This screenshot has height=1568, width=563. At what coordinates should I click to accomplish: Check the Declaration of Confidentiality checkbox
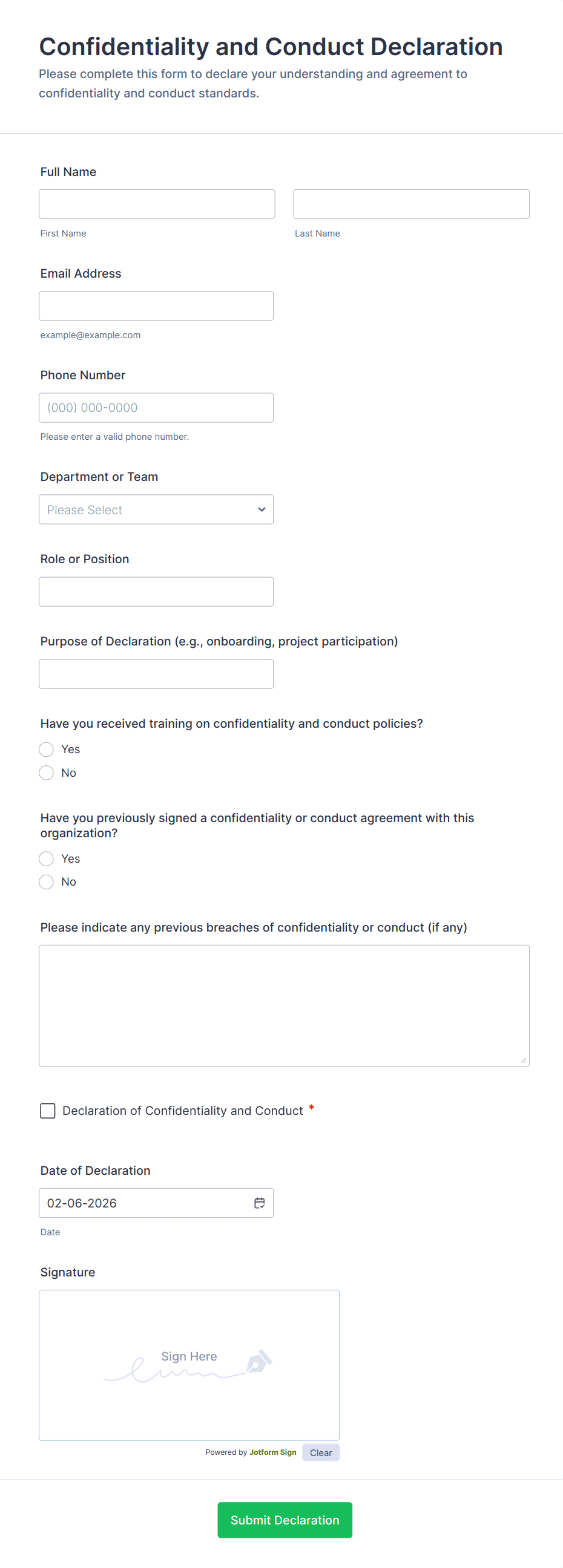click(48, 1111)
